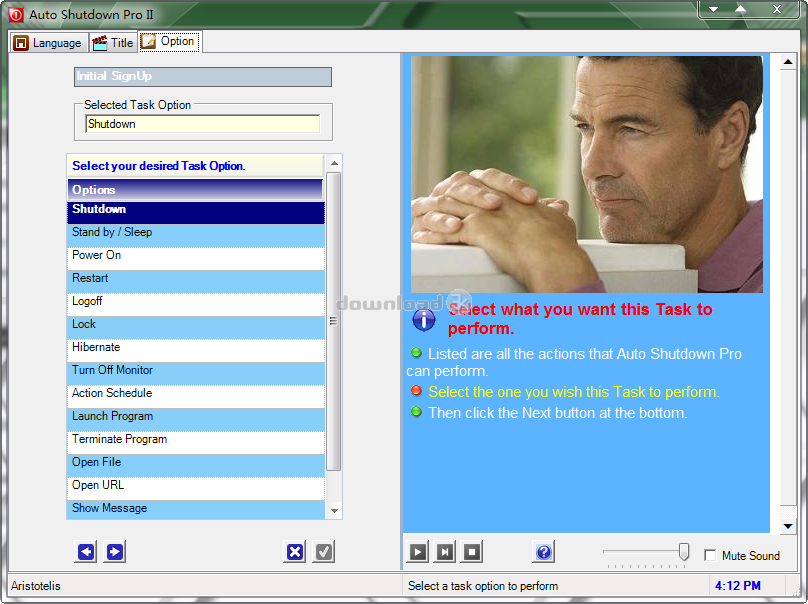Click Aristotelis in the status bar
Viewport: 808px width, 604px height.
[36, 586]
